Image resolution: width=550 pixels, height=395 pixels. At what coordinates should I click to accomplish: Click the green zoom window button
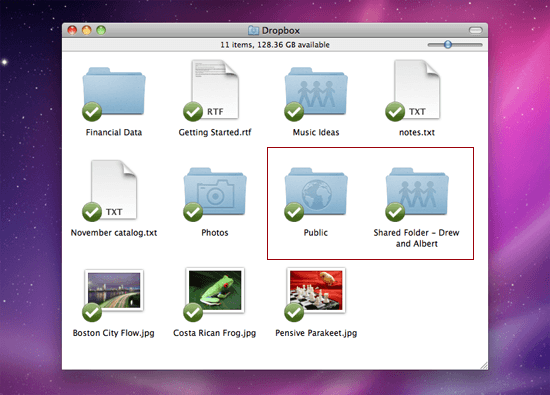(x=101, y=30)
